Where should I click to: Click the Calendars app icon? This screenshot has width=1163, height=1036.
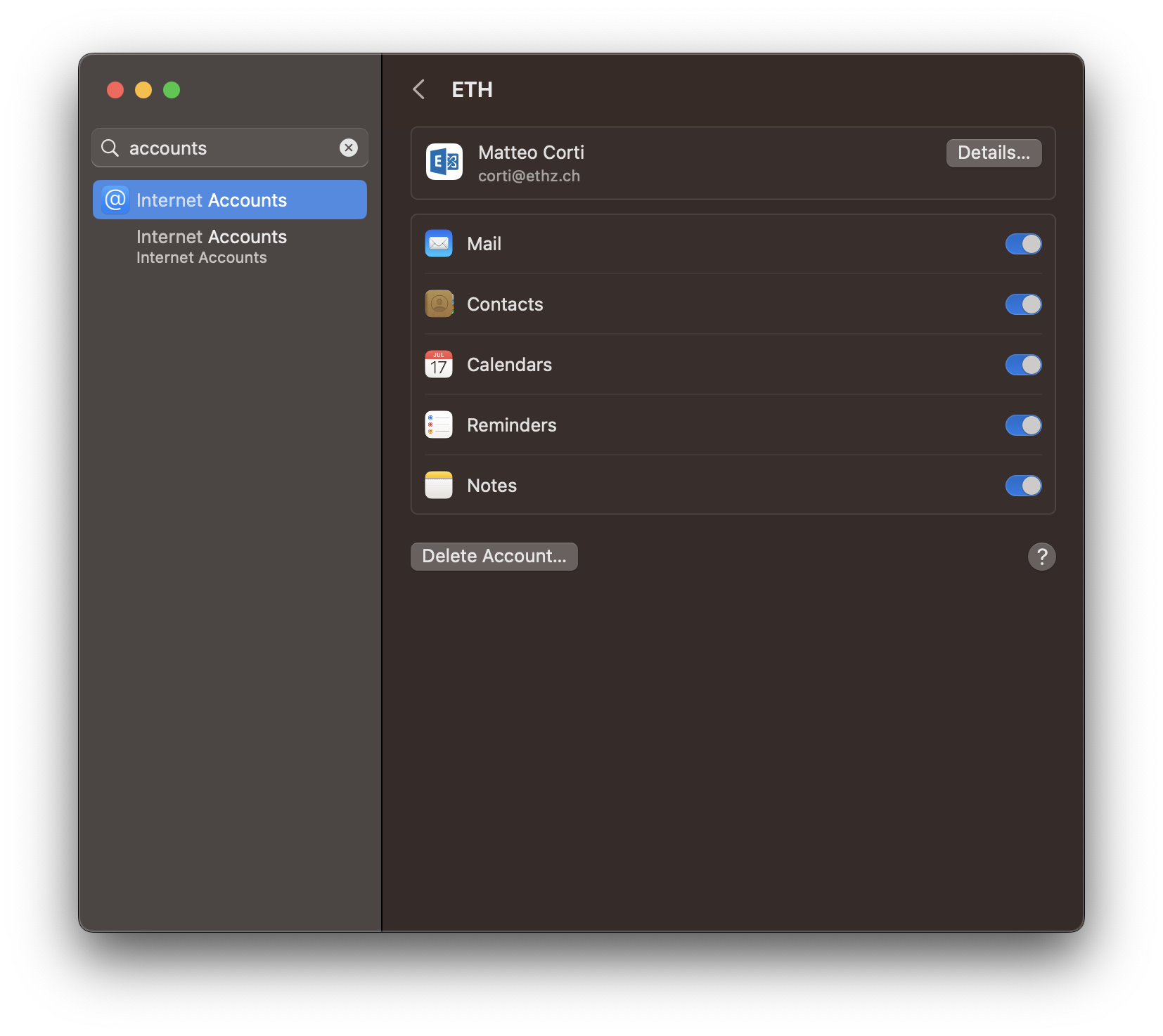[x=439, y=364]
